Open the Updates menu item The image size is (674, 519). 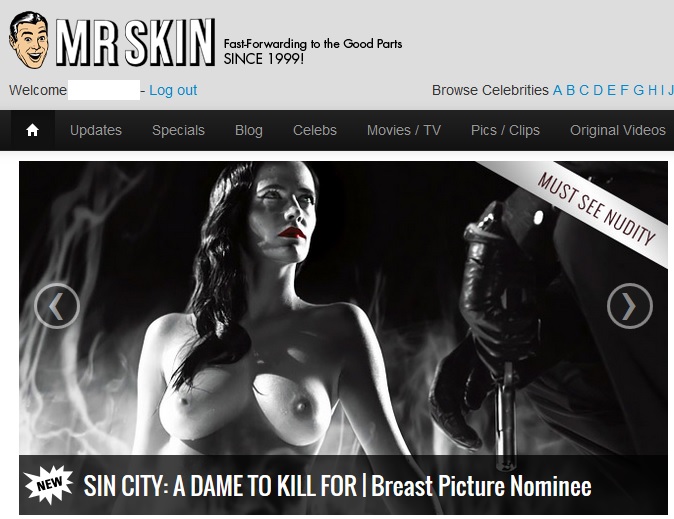pyautogui.click(x=96, y=130)
